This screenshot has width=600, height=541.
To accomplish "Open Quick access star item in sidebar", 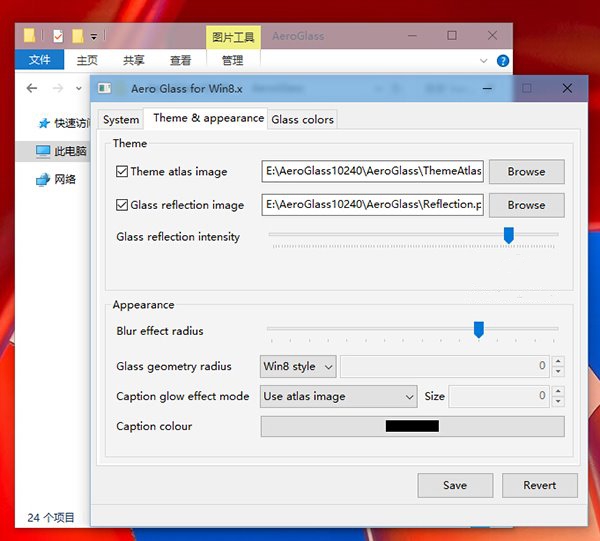I will (x=65, y=123).
